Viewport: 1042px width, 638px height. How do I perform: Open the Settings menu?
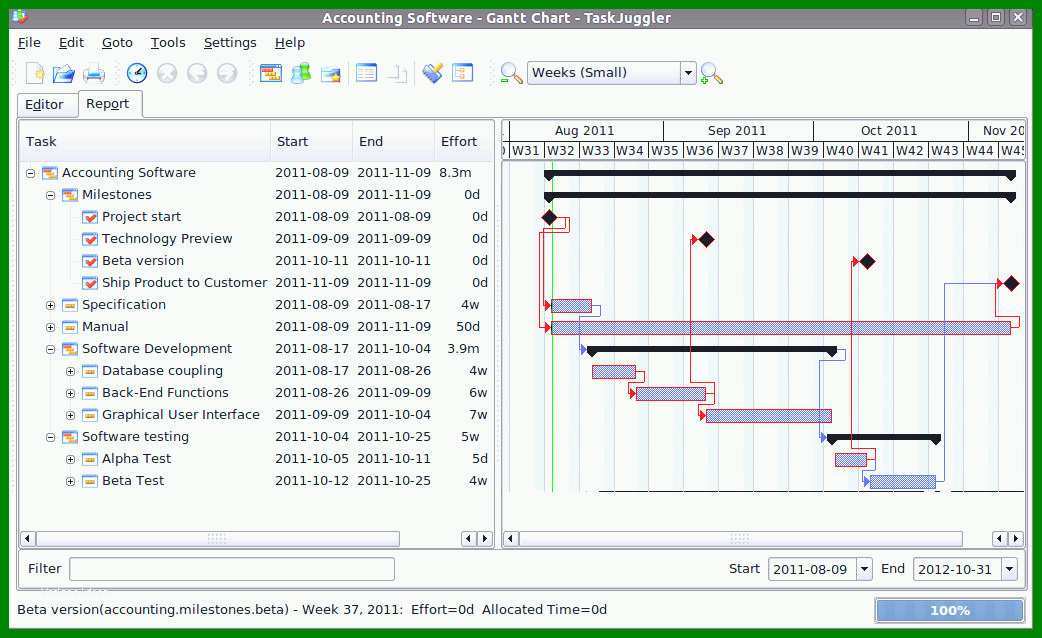230,43
